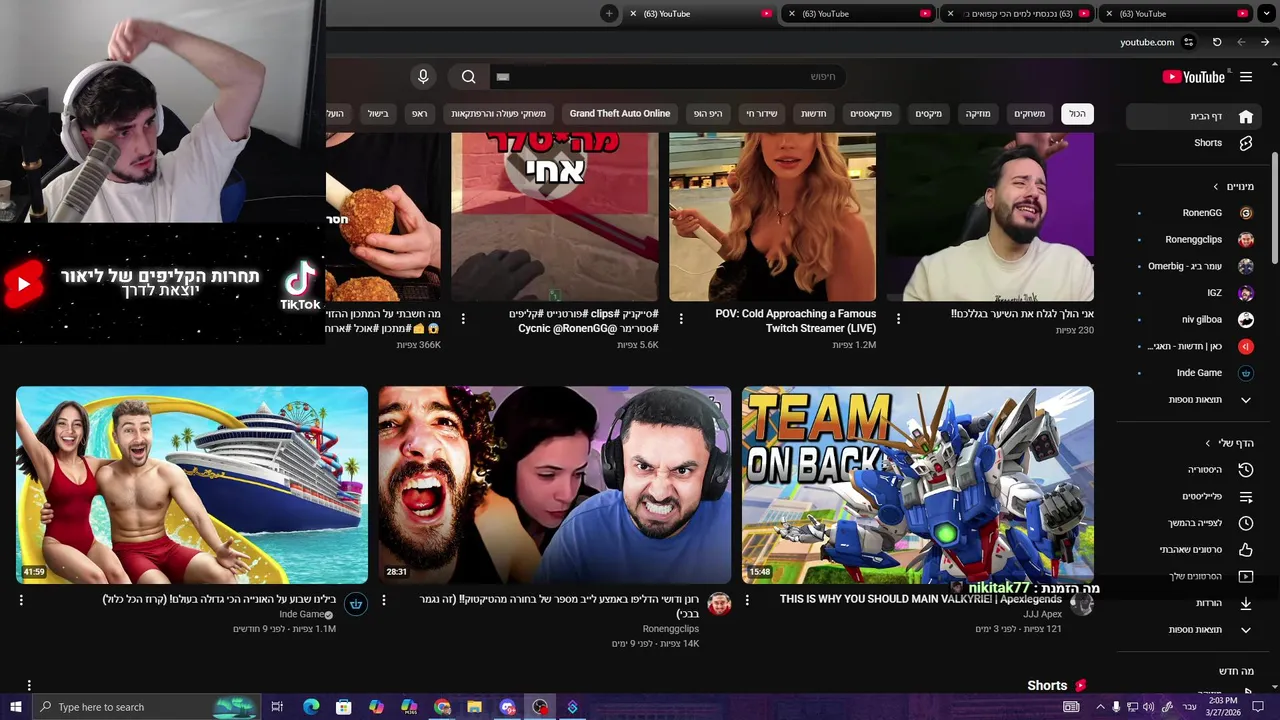
Task: Reload the page with the refresh icon
Action: coord(1217,42)
